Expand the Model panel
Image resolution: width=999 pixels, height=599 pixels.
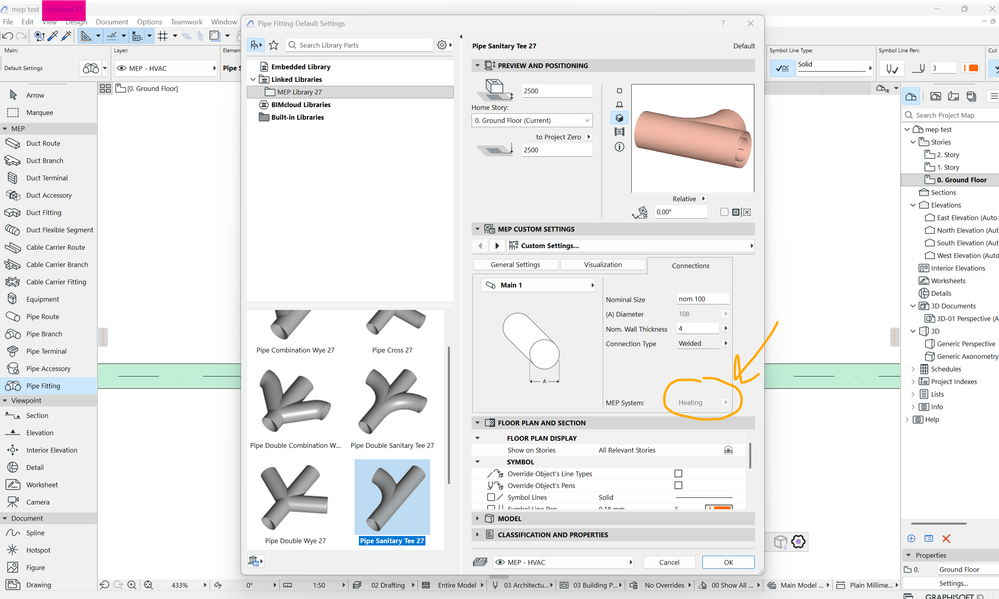(x=477, y=519)
